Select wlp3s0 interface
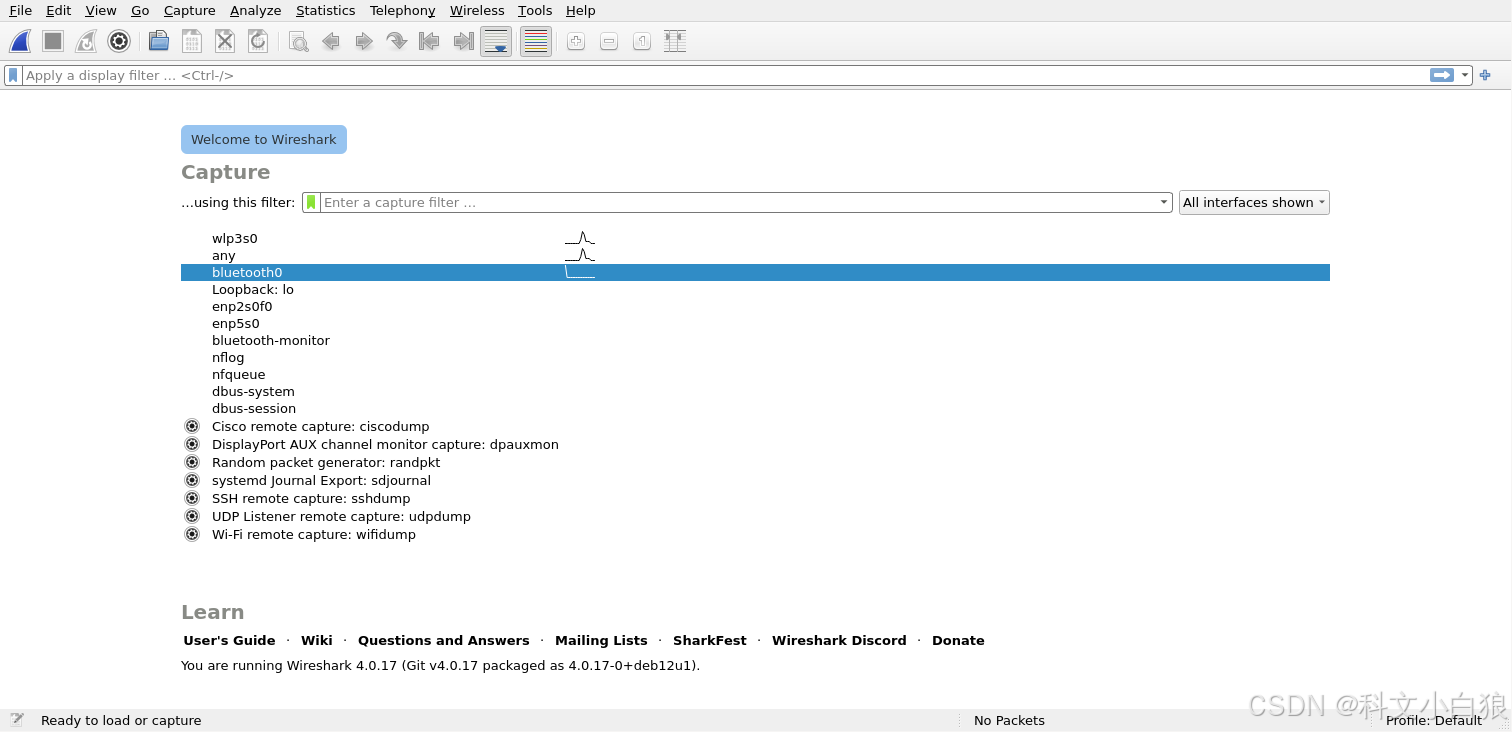 755,238
